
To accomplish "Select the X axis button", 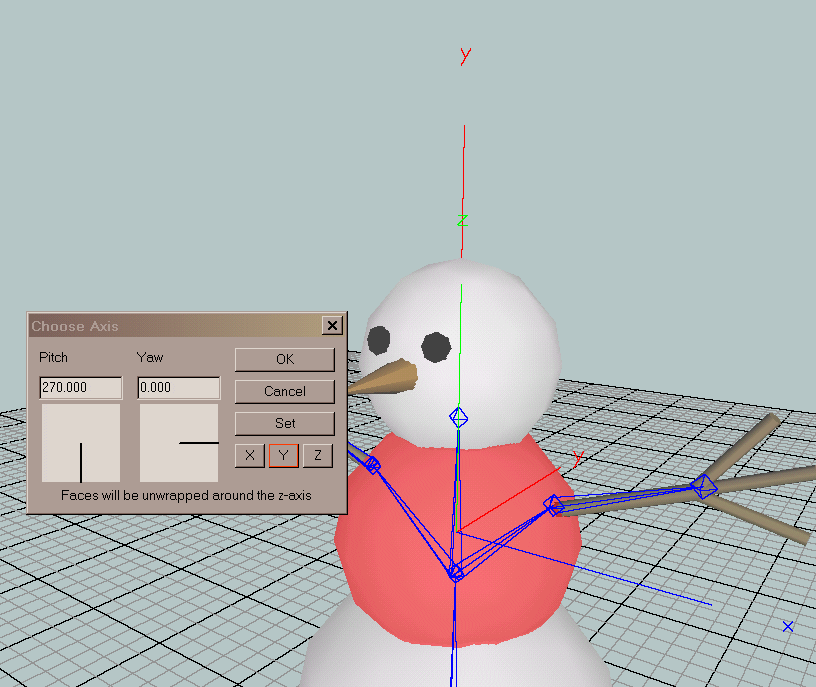I will click(x=249, y=456).
